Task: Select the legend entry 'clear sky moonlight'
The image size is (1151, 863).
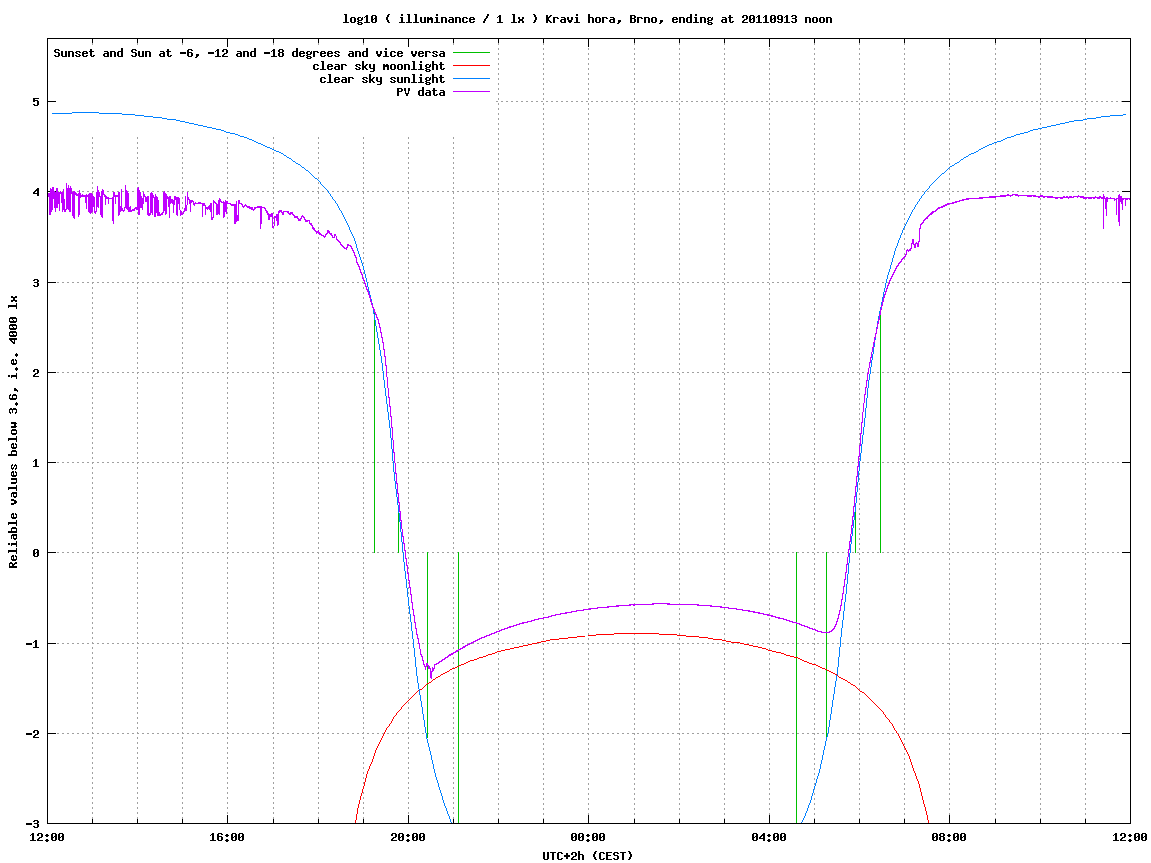Action: tap(378, 66)
